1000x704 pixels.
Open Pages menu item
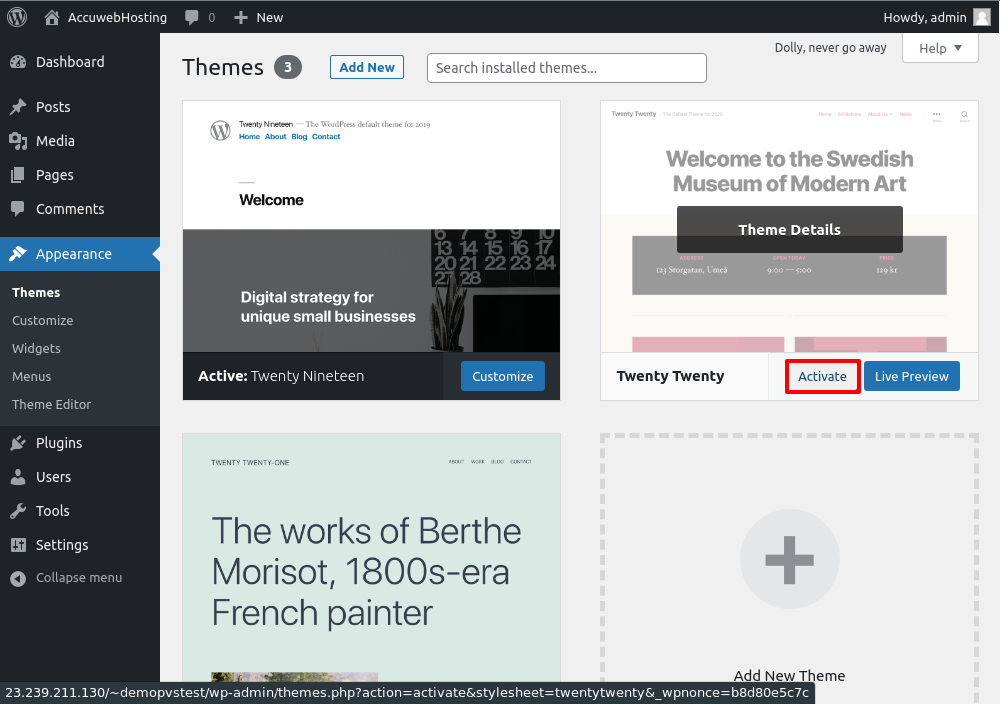55,175
